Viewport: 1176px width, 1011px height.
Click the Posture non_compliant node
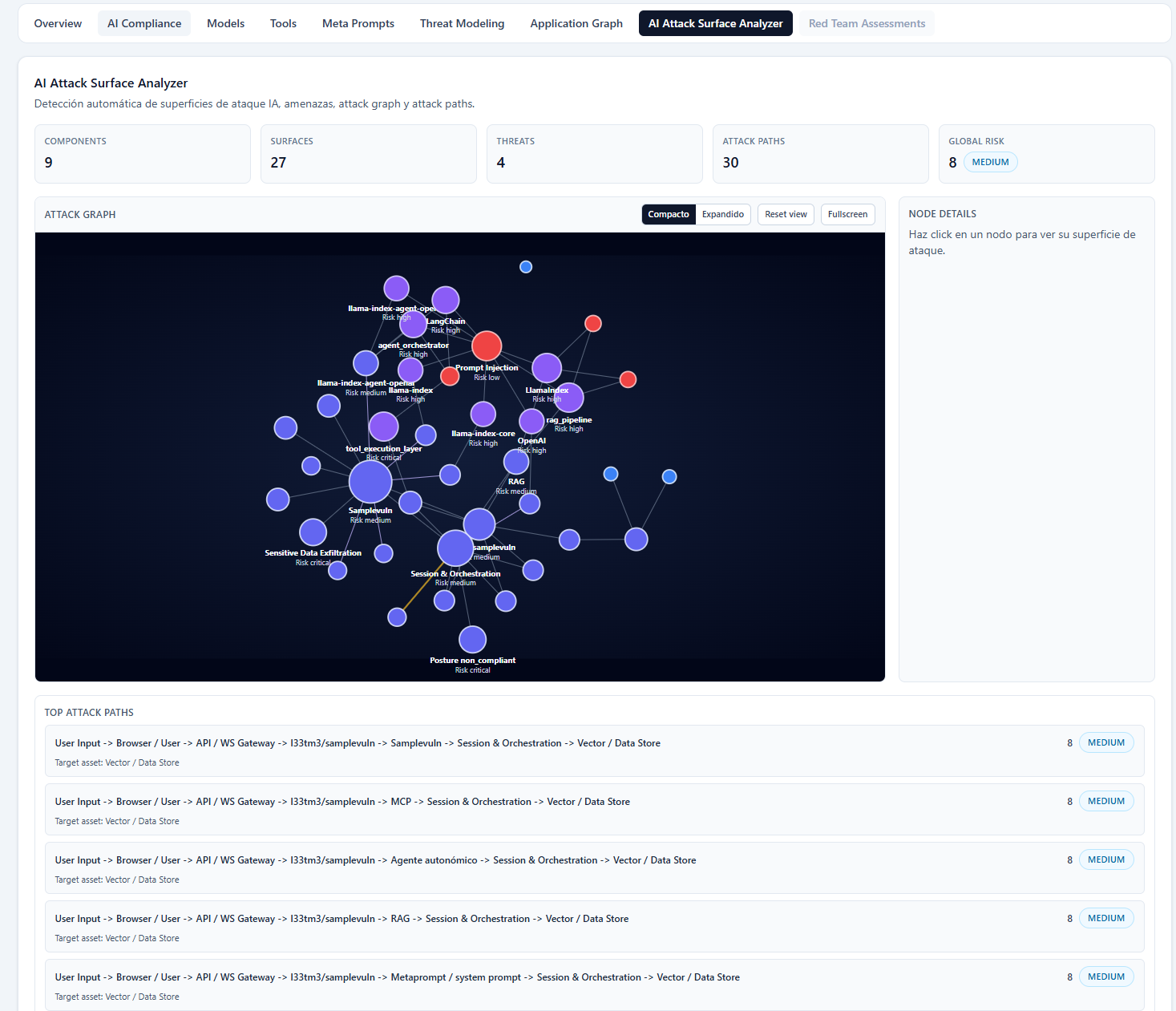coord(472,639)
